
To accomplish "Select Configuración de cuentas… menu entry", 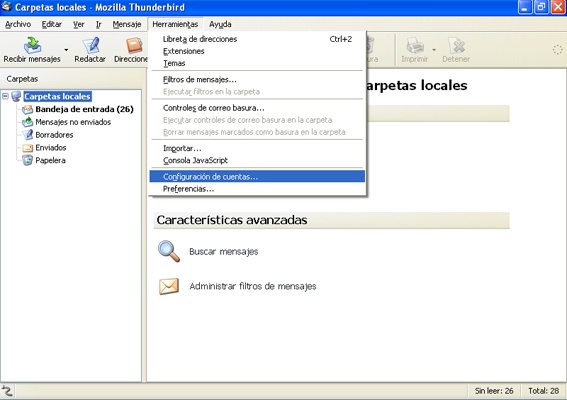I will 257,176.
